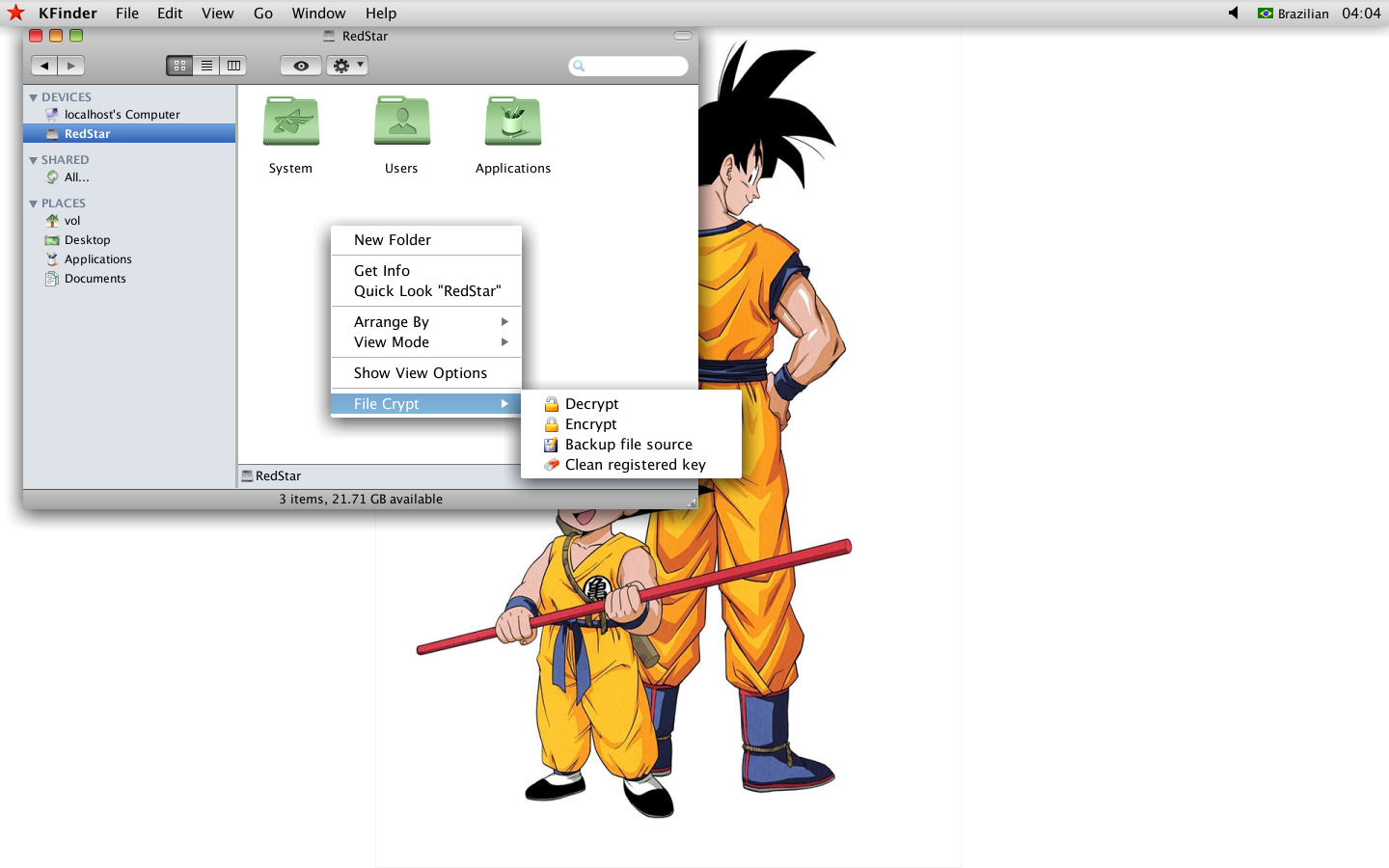This screenshot has width=1389, height=868.
Task: Click the "3 items, 21.71 GB available" status text
Action: tap(361, 500)
